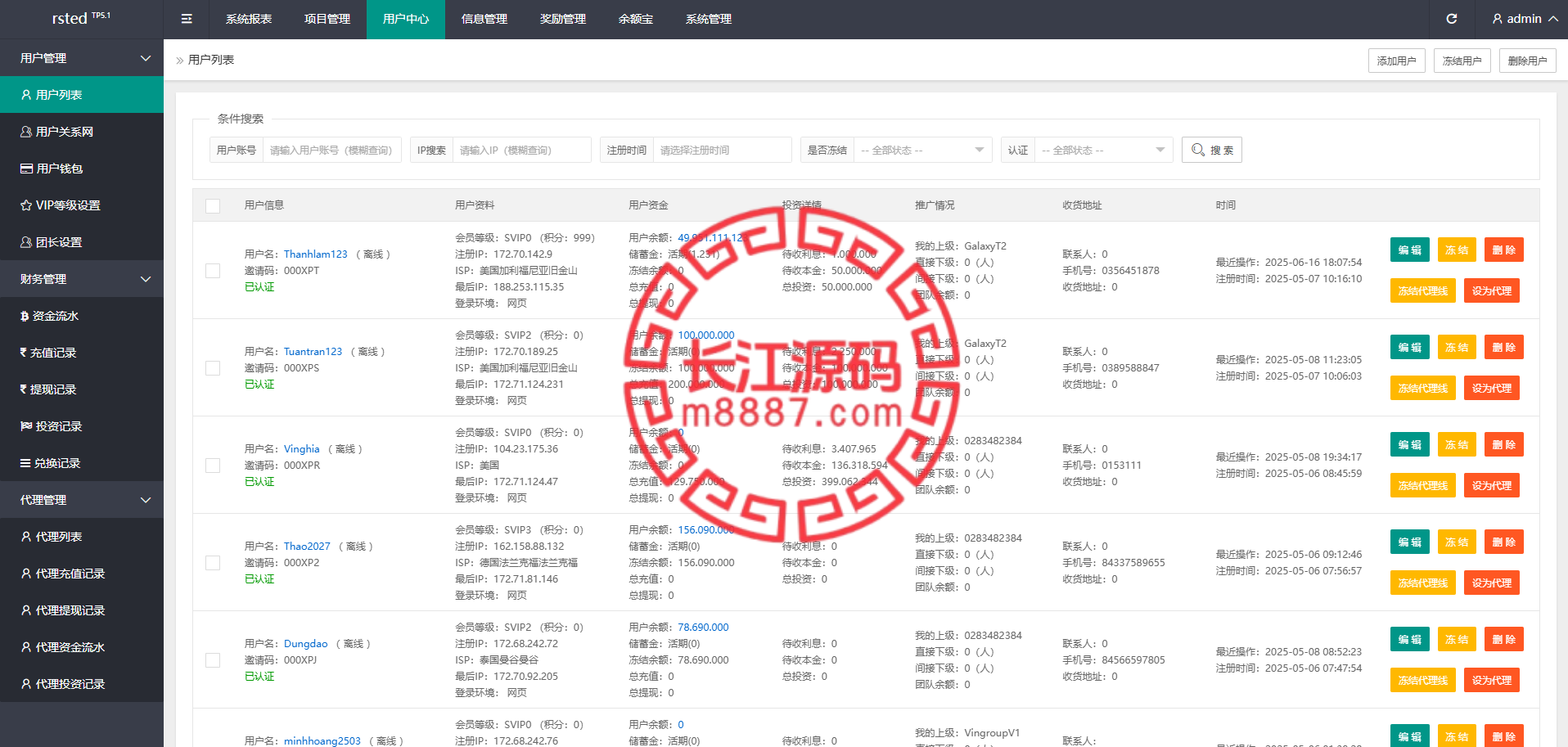Open the 余额宝 top menu

point(636,19)
